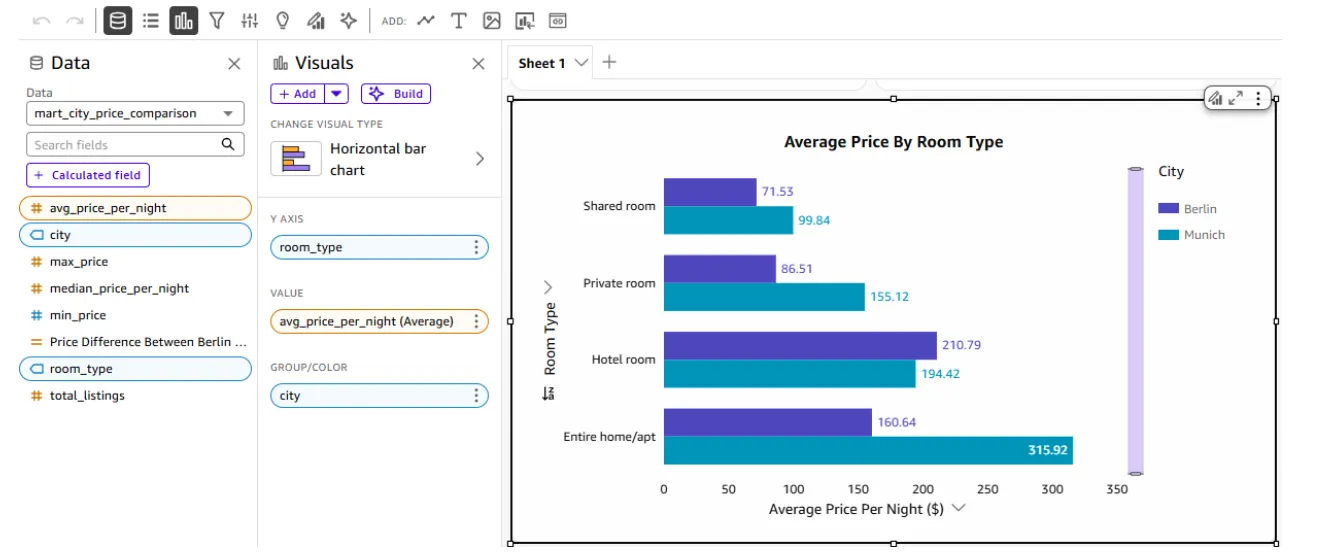Click the purple vertical scroll slider in chart
This screenshot has width=1320, height=555.
point(1135,321)
